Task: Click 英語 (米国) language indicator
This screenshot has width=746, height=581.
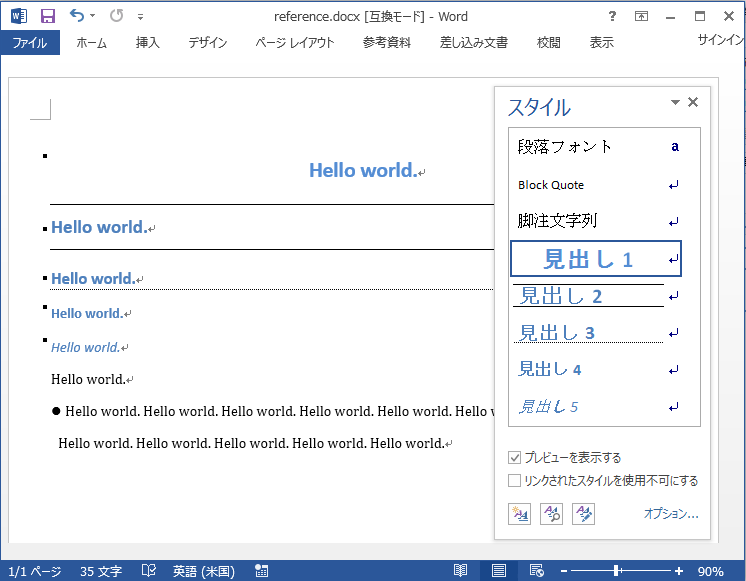Action: point(204,571)
